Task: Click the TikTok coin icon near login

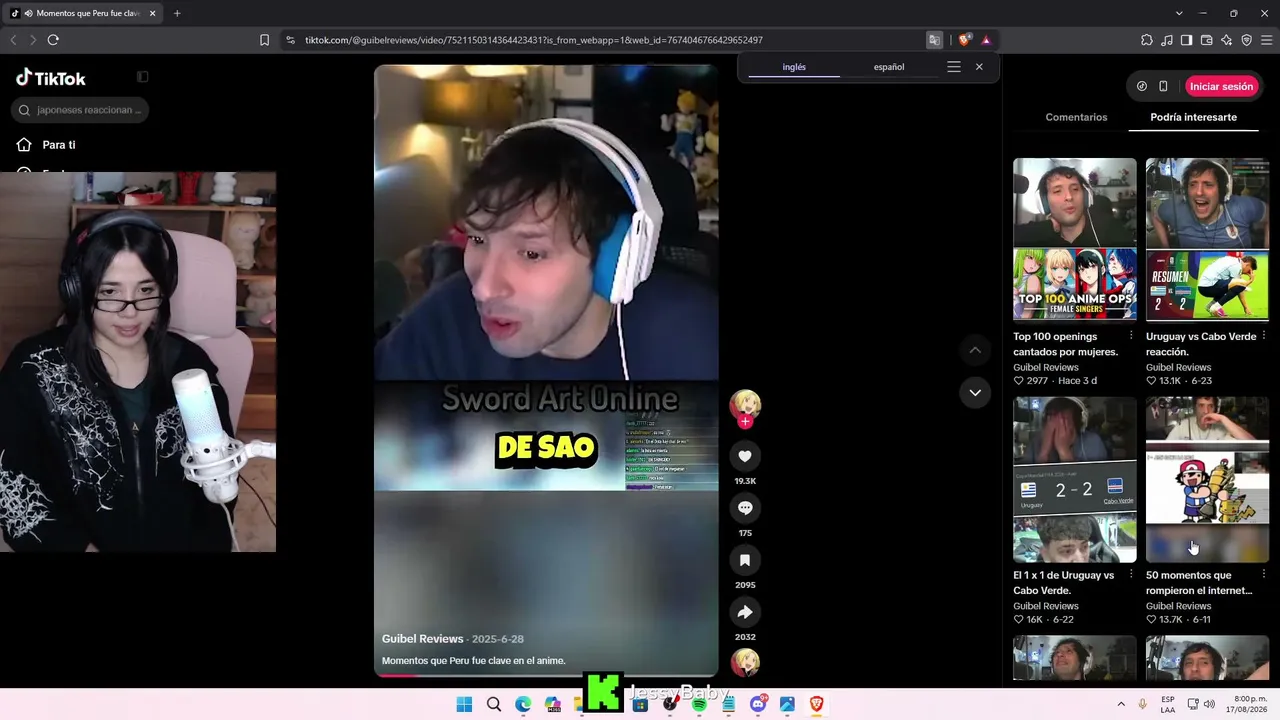Action: click(1142, 86)
